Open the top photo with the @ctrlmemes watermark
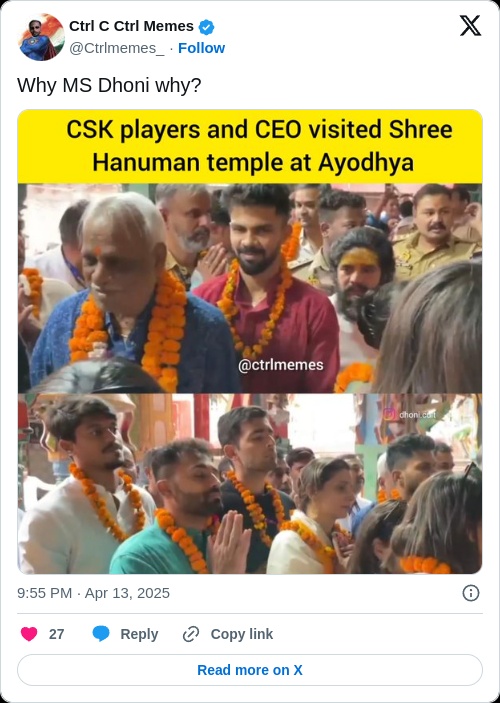The image size is (500, 703). tap(250, 288)
